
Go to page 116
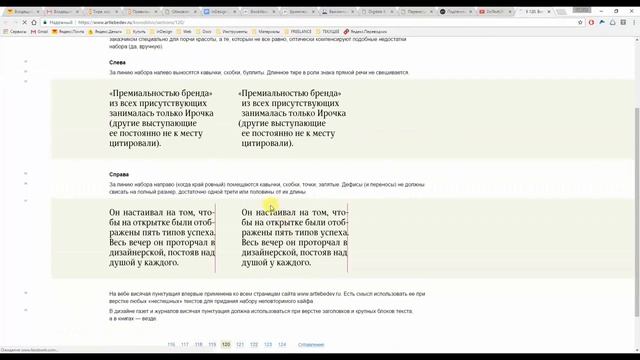pos(171,344)
